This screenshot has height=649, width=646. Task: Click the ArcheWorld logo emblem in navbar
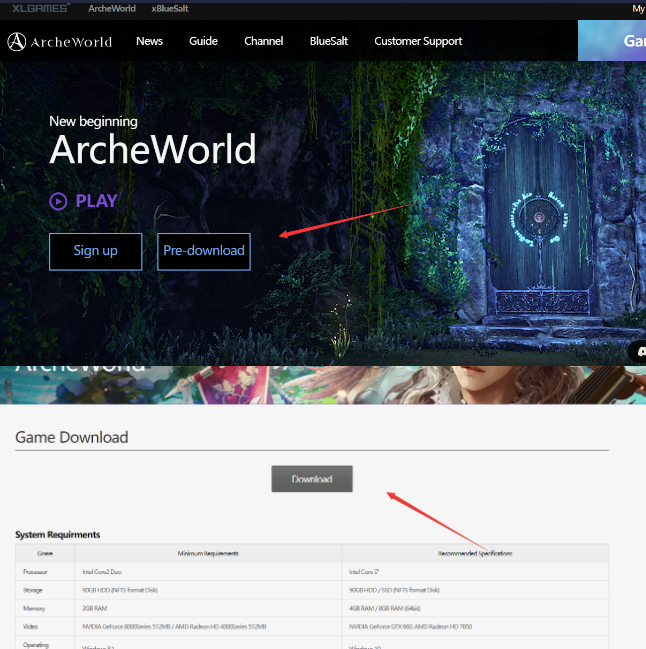pyautogui.click(x=17, y=41)
